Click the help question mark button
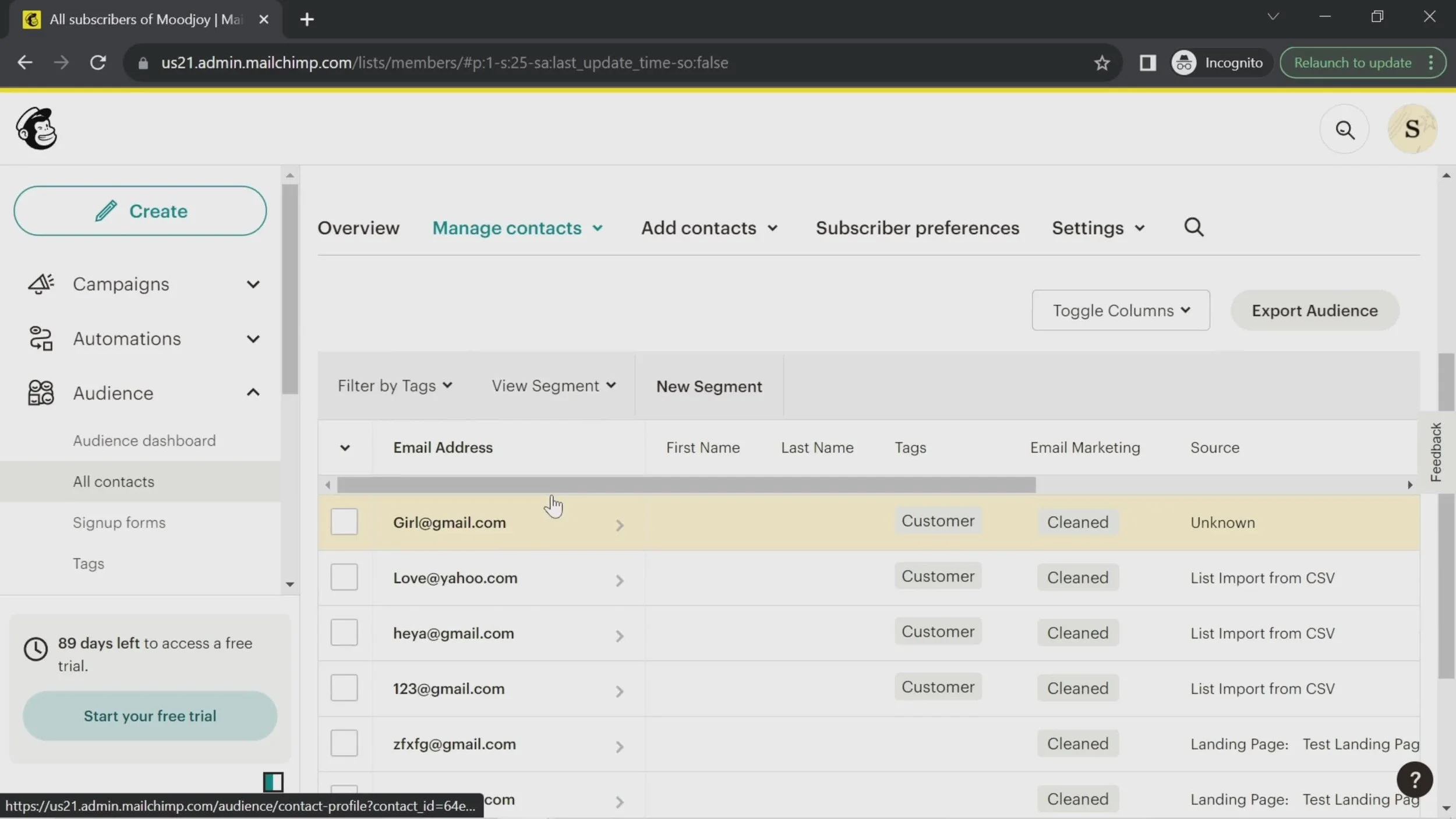Image resolution: width=1456 pixels, height=819 pixels. 1414,779
